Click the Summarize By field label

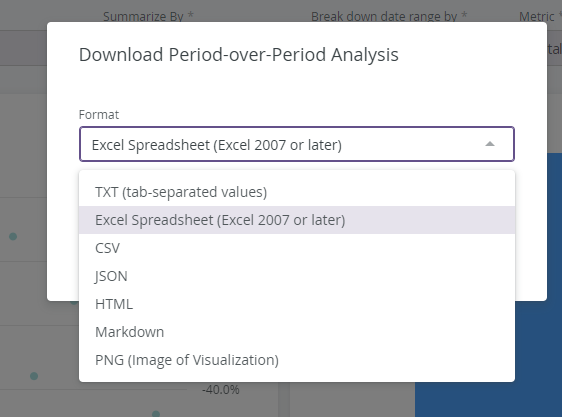pyautogui.click(x=148, y=16)
